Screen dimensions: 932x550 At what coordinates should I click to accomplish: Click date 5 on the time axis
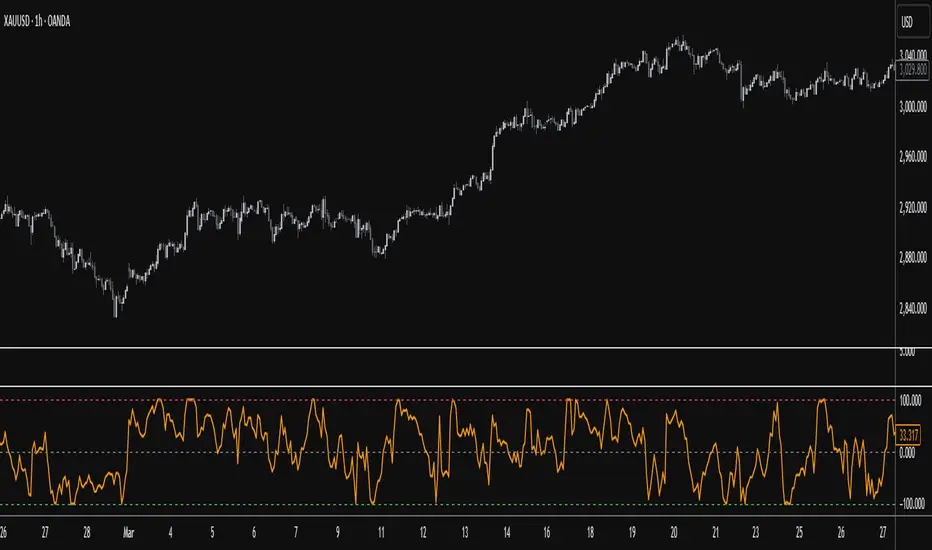(212, 533)
